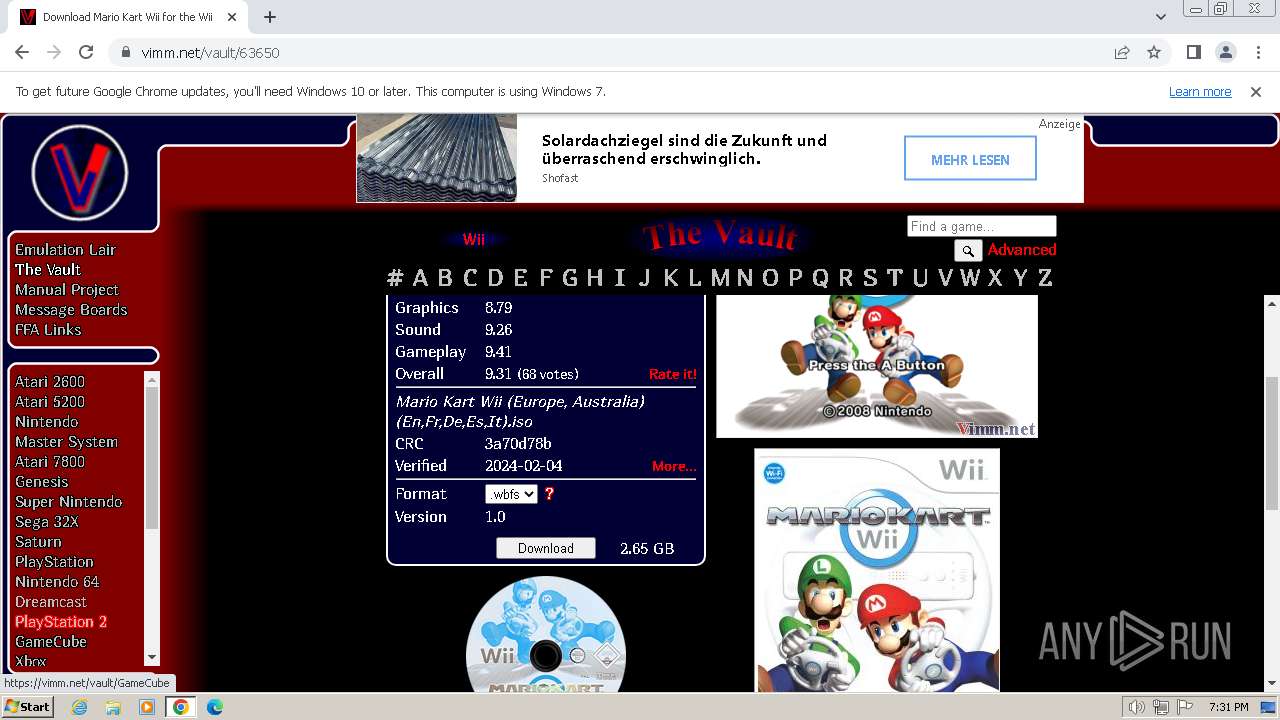Click the site info lock icon

click(x=125, y=52)
